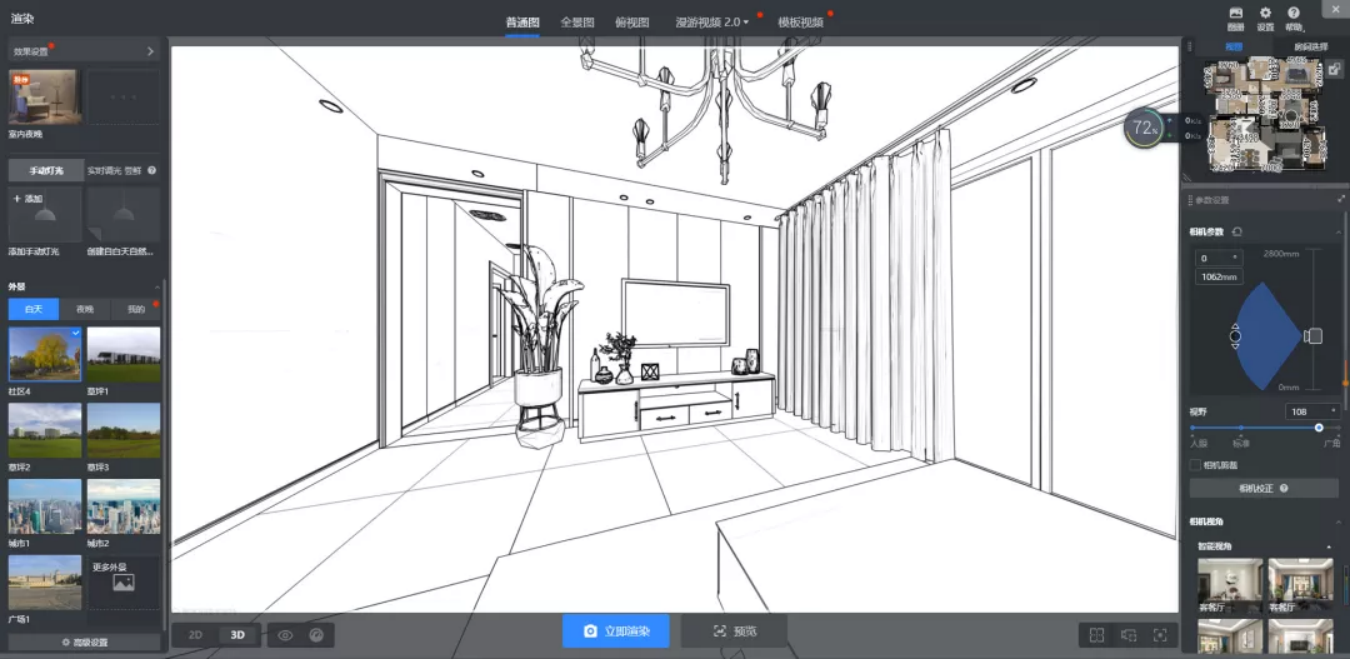Collapse the 相机视角 section
Screen dimensions: 1350x659
pyautogui.click(x=1339, y=521)
